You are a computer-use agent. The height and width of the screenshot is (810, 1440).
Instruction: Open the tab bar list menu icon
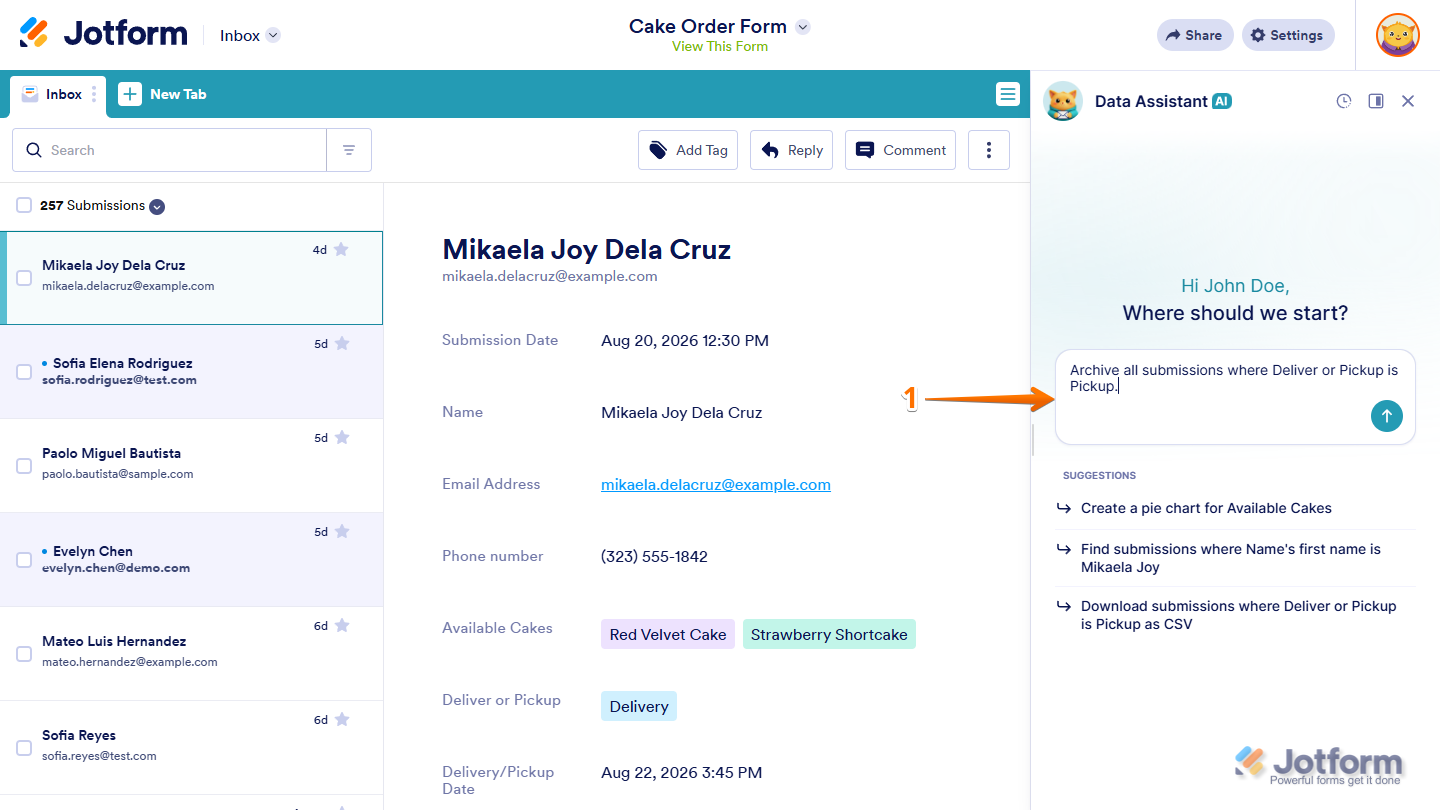[1007, 94]
